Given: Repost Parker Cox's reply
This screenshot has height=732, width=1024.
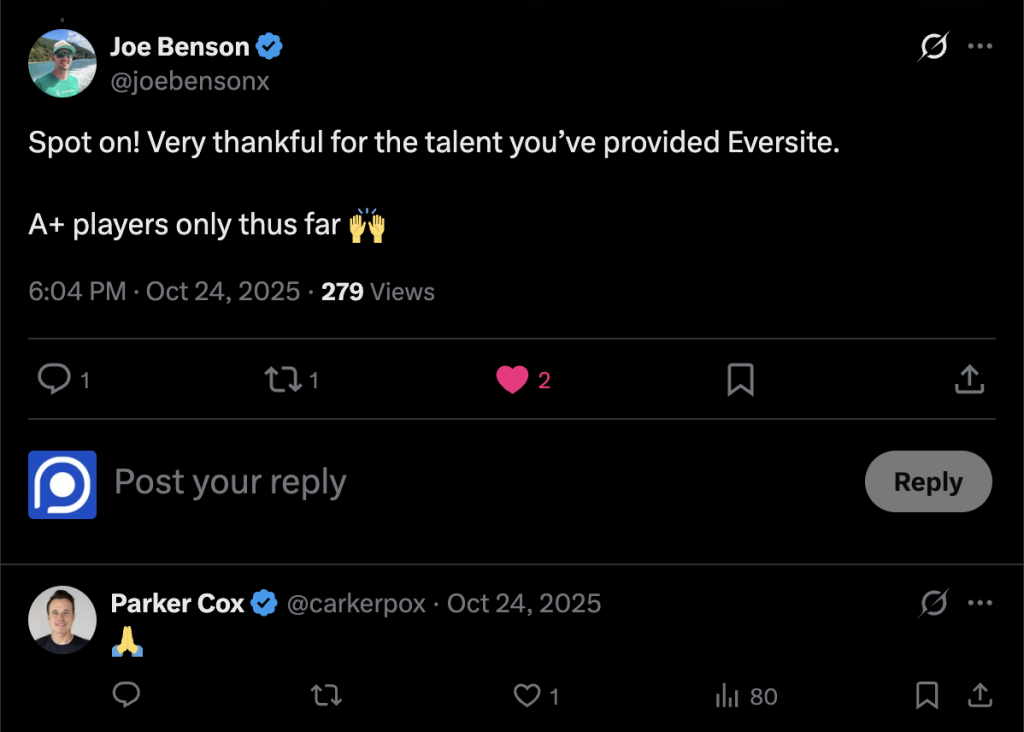Looking at the screenshot, I should [326, 696].
